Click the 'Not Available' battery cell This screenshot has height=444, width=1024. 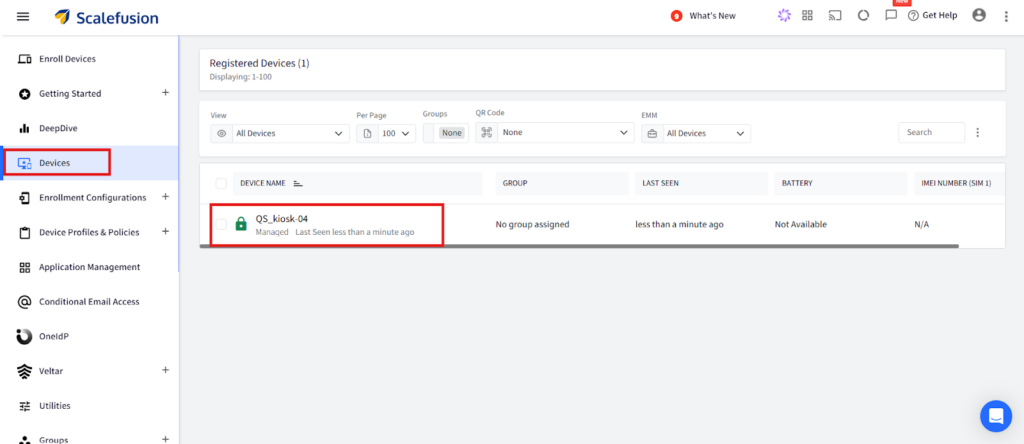pyautogui.click(x=801, y=224)
